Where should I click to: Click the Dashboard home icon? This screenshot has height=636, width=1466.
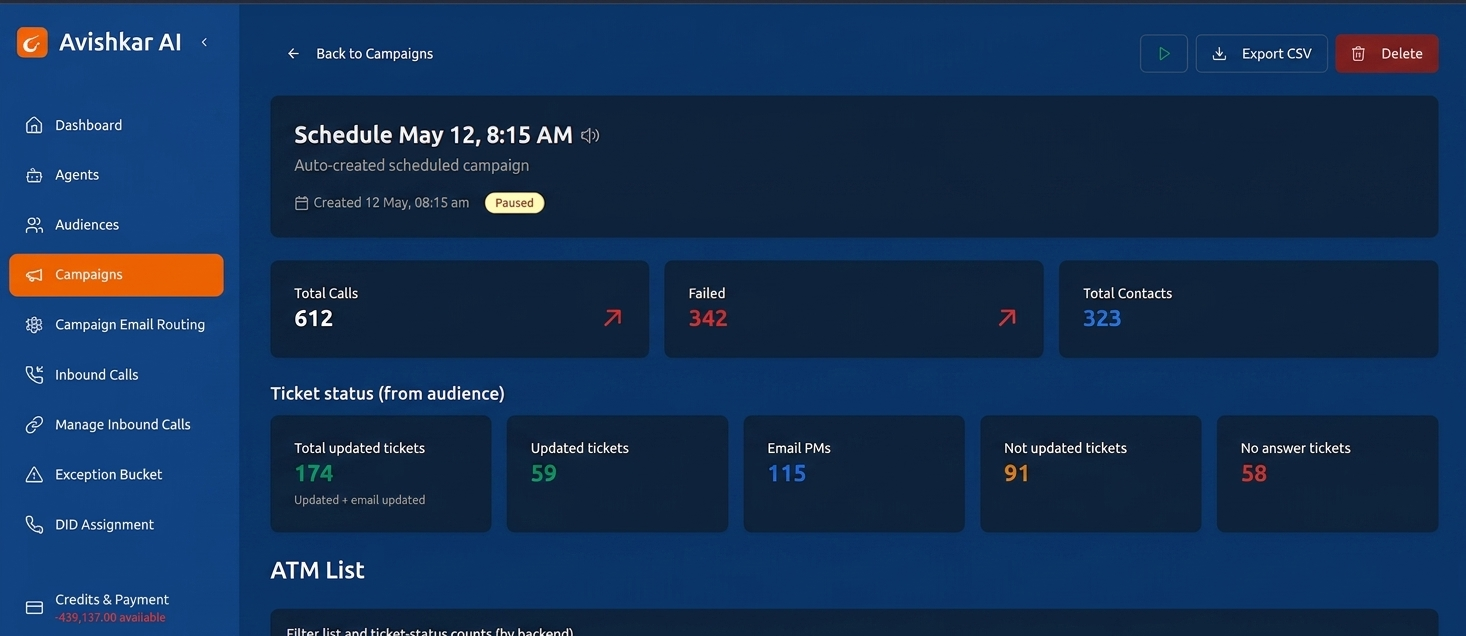pyautogui.click(x=34, y=125)
